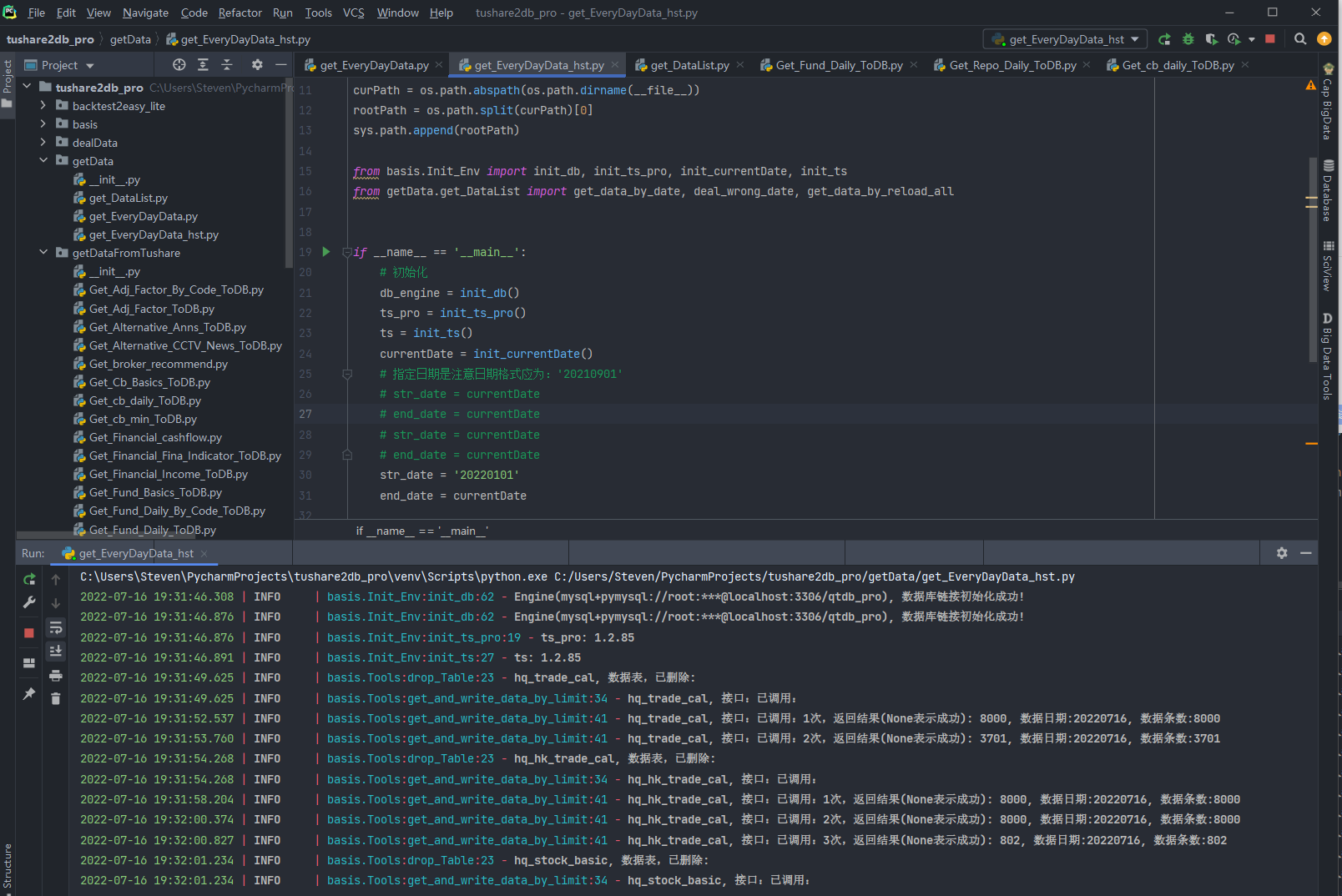1342x896 pixels.
Task: Open the Refactor menu
Action: click(x=240, y=13)
